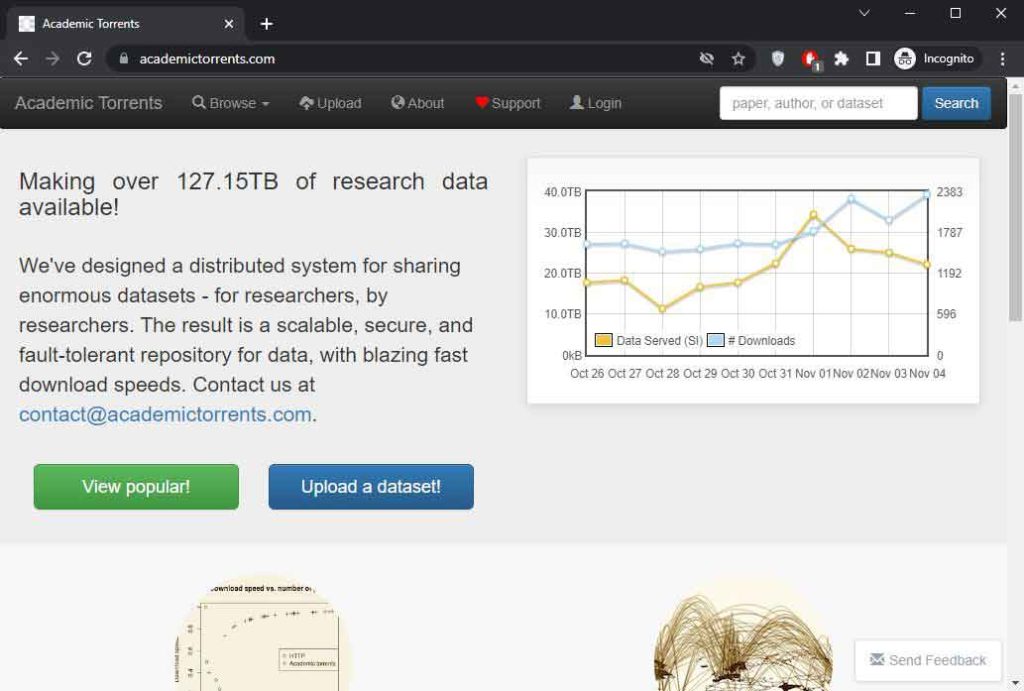Viewport: 1024px width, 691px height.
Task: Bookmark this page with the star icon
Action: [x=738, y=59]
